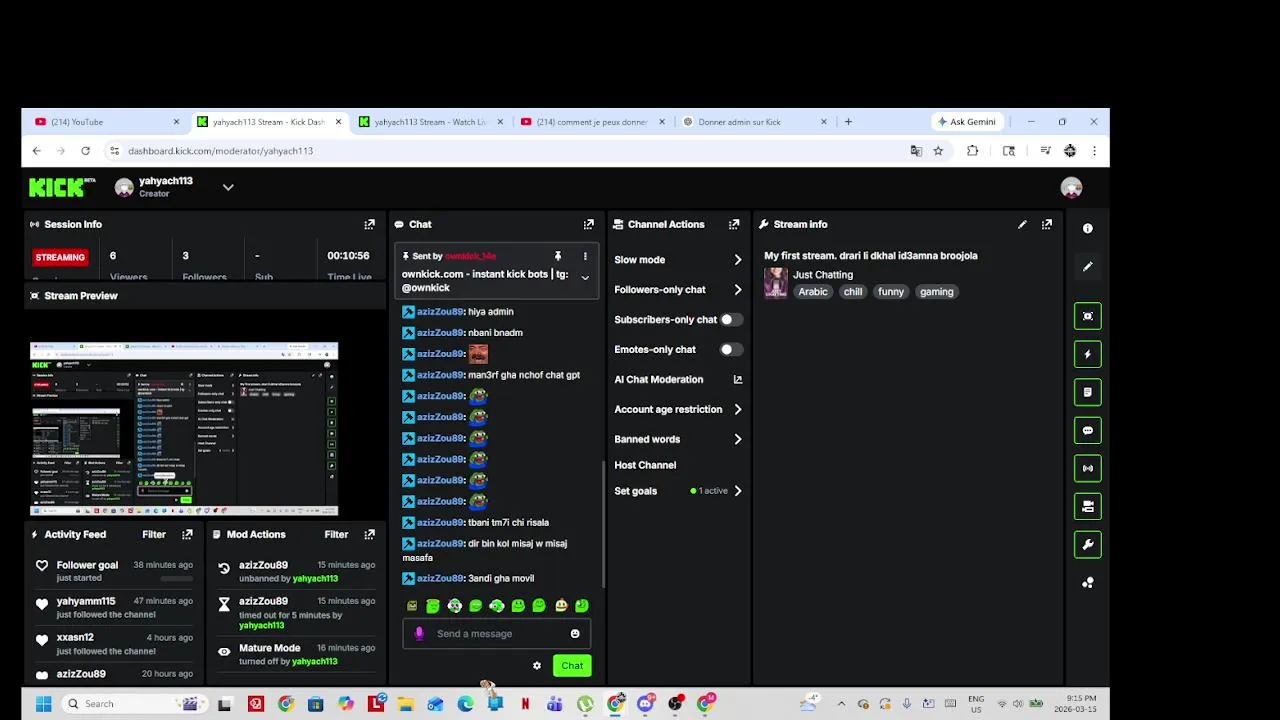Screen dimensions: 1280x720
Task: Click the Arabic stream tag
Action: (x=813, y=292)
